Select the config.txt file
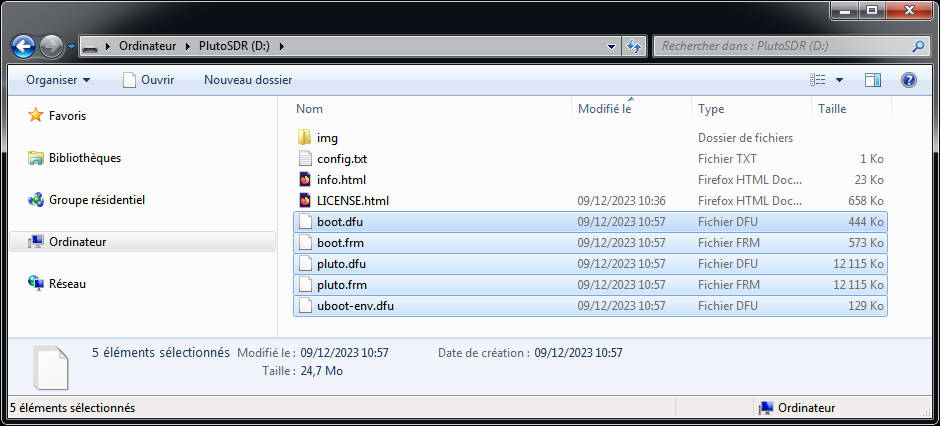Viewport: 940px width, 426px height. click(x=342, y=159)
